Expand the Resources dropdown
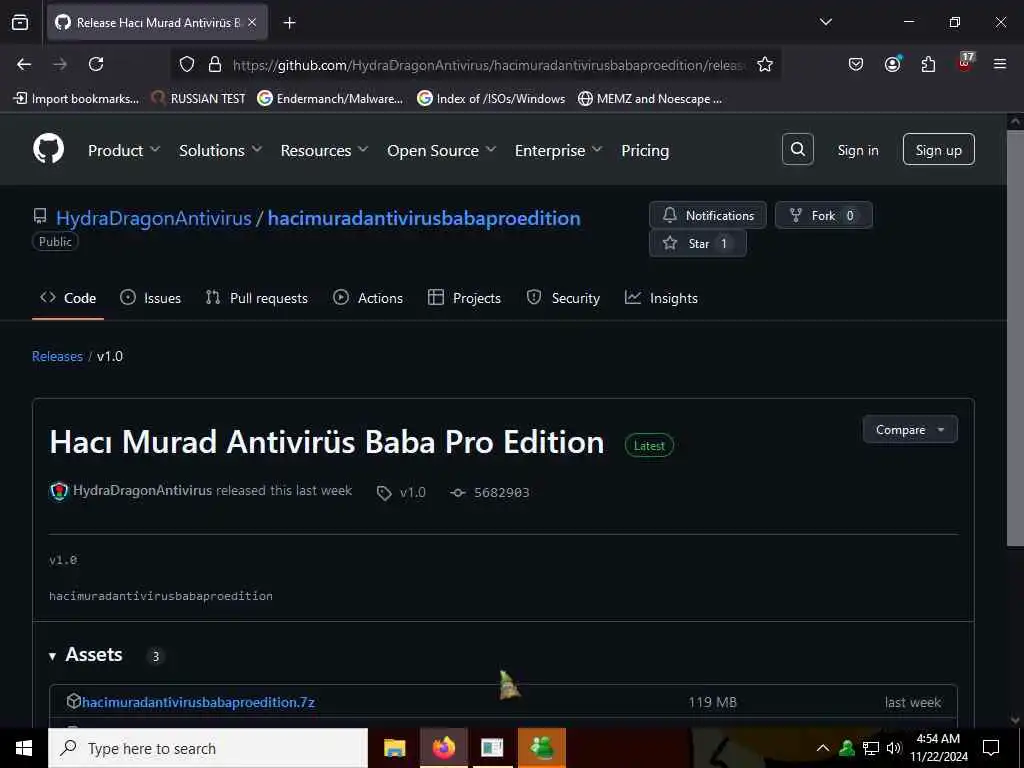Screen dimensions: 1024x768 tap(325, 150)
